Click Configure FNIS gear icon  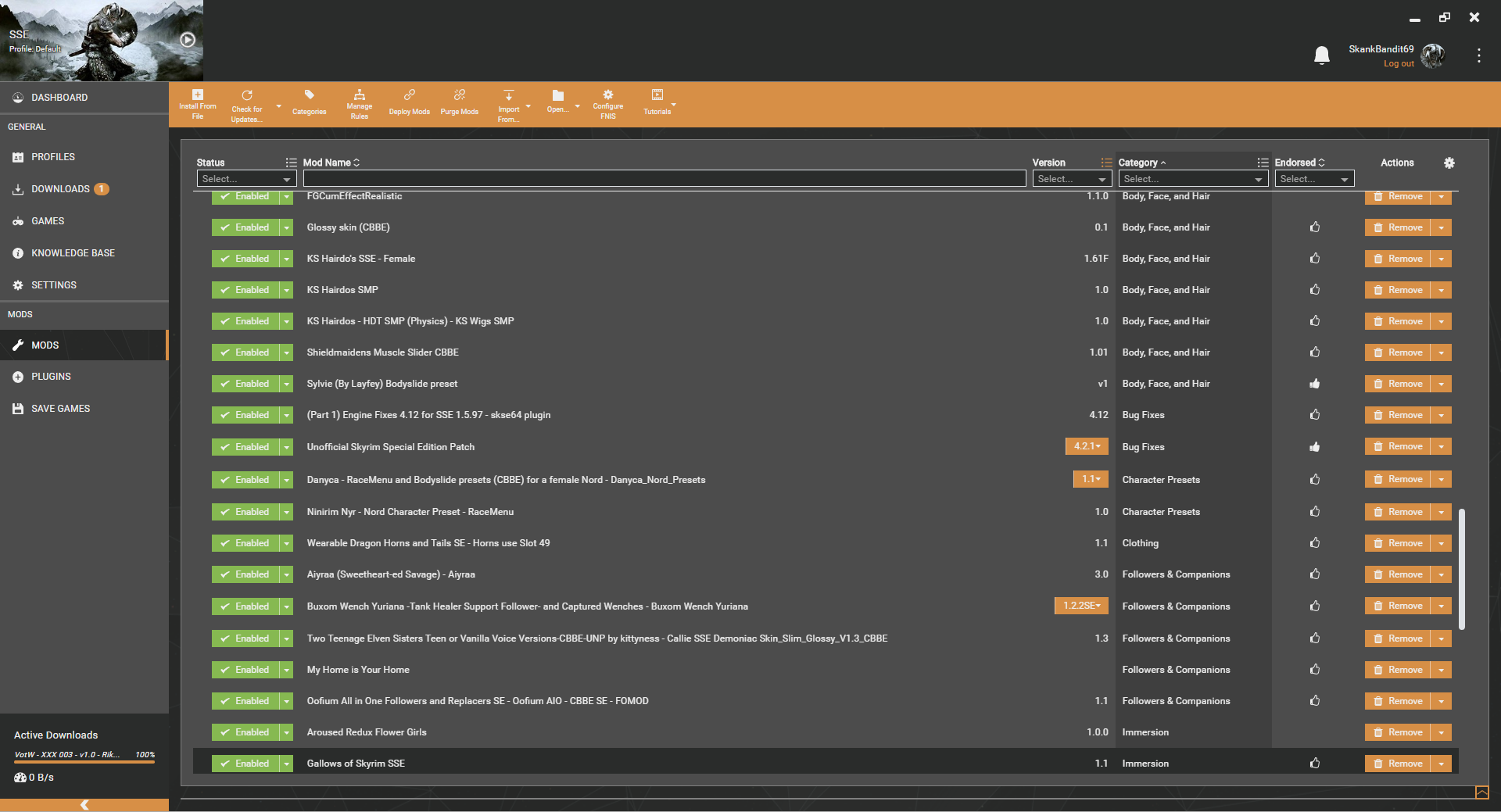coord(608,95)
